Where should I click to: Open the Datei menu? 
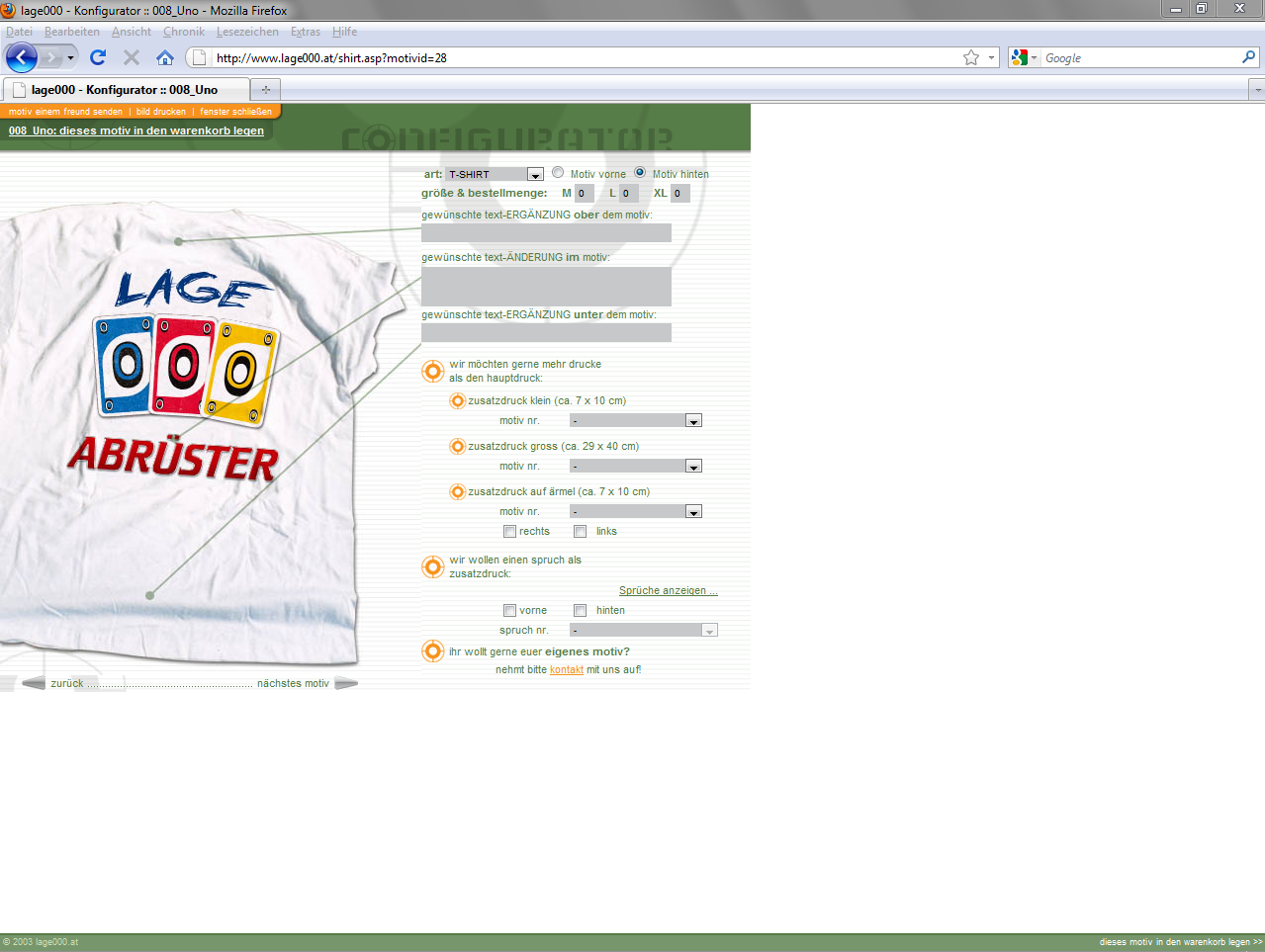[19, 32]
